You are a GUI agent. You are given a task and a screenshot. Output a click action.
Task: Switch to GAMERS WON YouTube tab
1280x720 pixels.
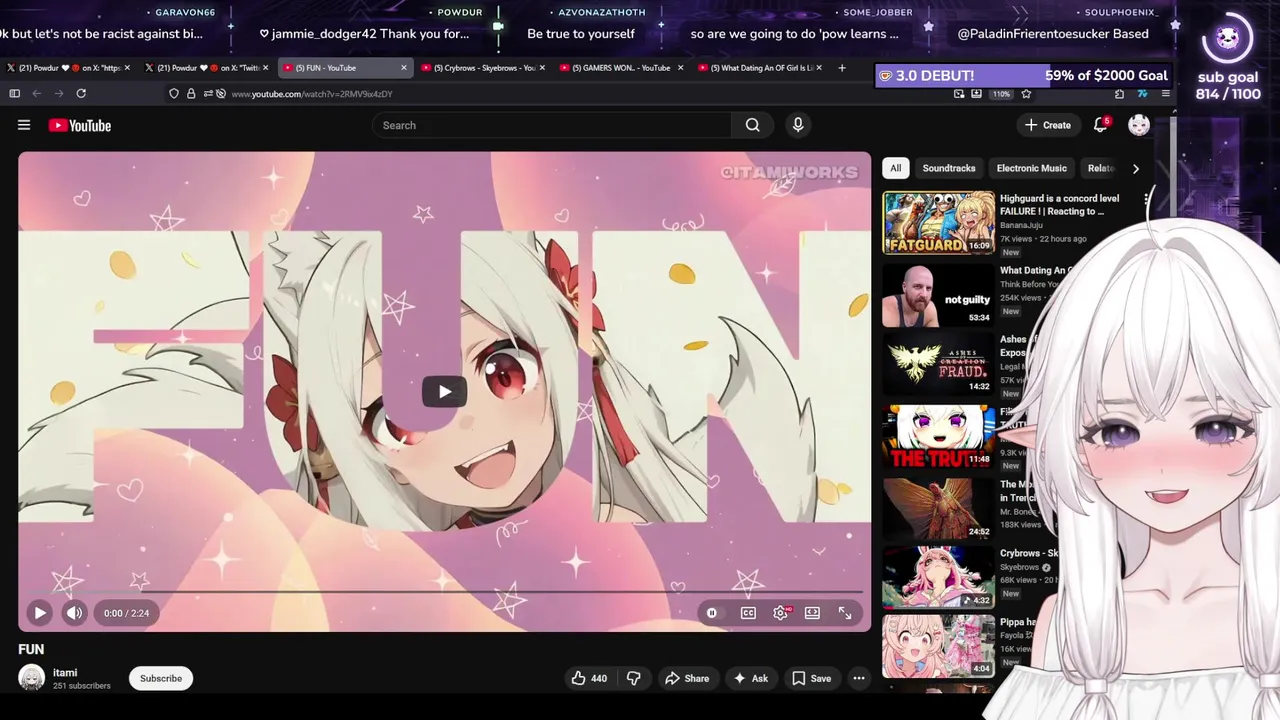coord(622,68)
